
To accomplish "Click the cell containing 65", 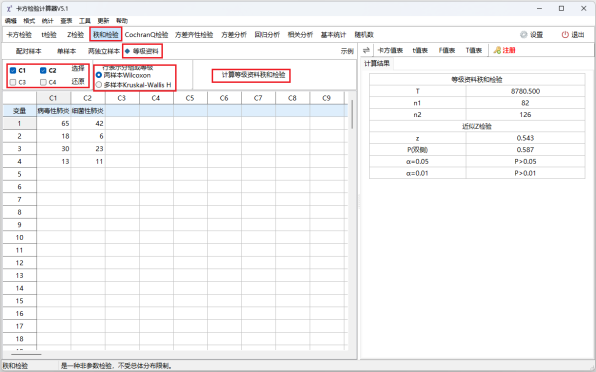I will tap(53, 123).
